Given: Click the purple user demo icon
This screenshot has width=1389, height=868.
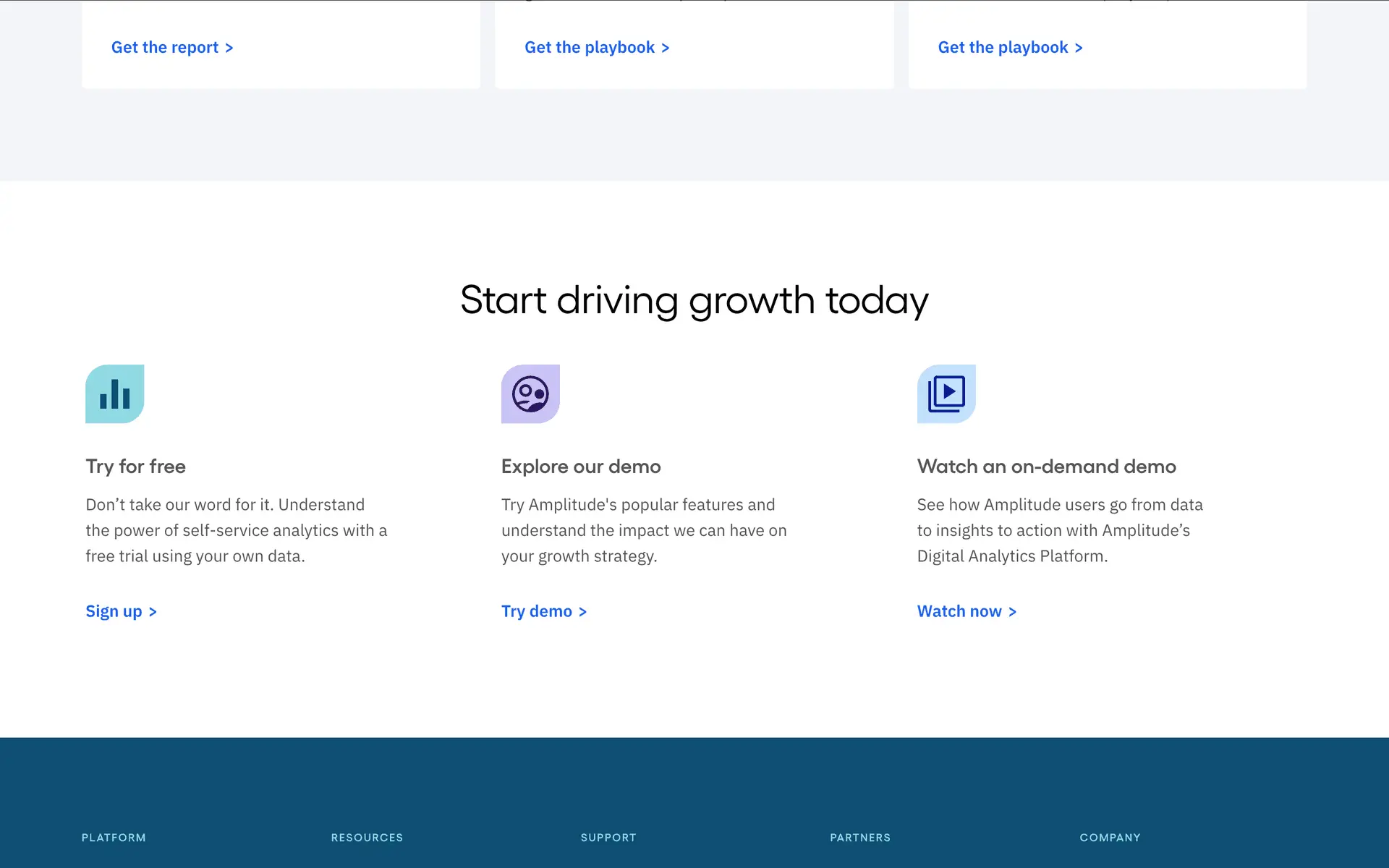Looking at the screenshot, I should coord(530,393).
